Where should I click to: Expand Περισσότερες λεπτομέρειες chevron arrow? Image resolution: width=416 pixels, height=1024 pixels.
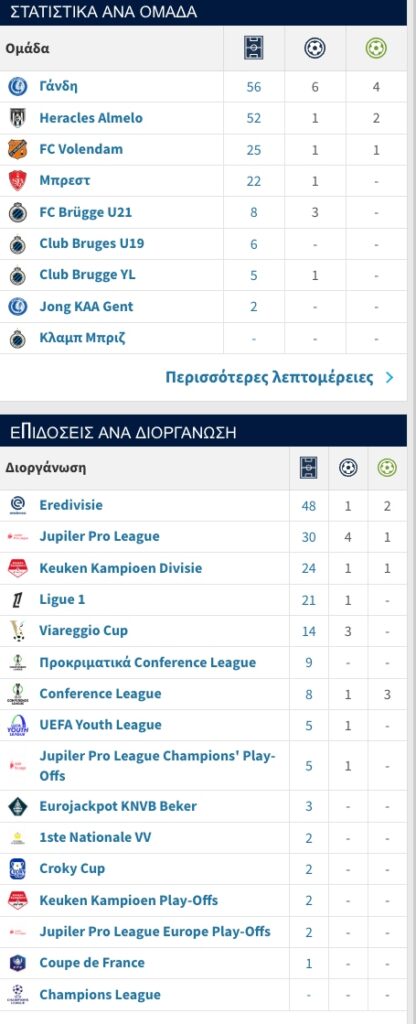pos(390,377)
